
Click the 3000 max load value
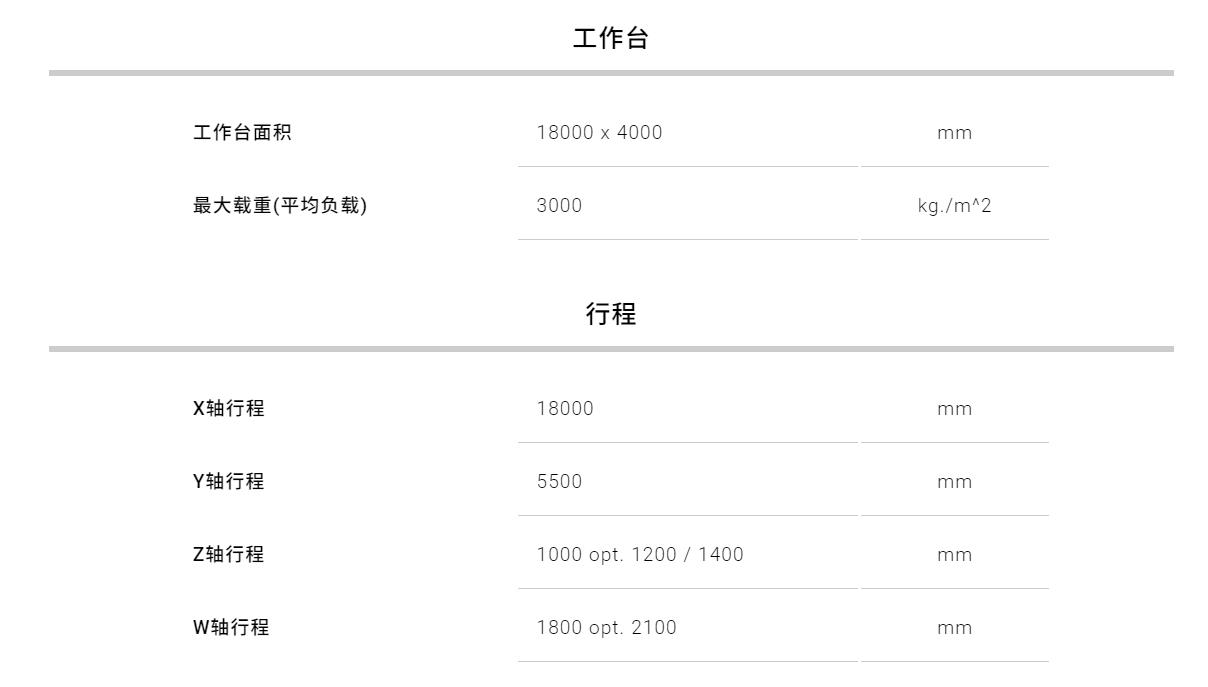tap(559, 206)
